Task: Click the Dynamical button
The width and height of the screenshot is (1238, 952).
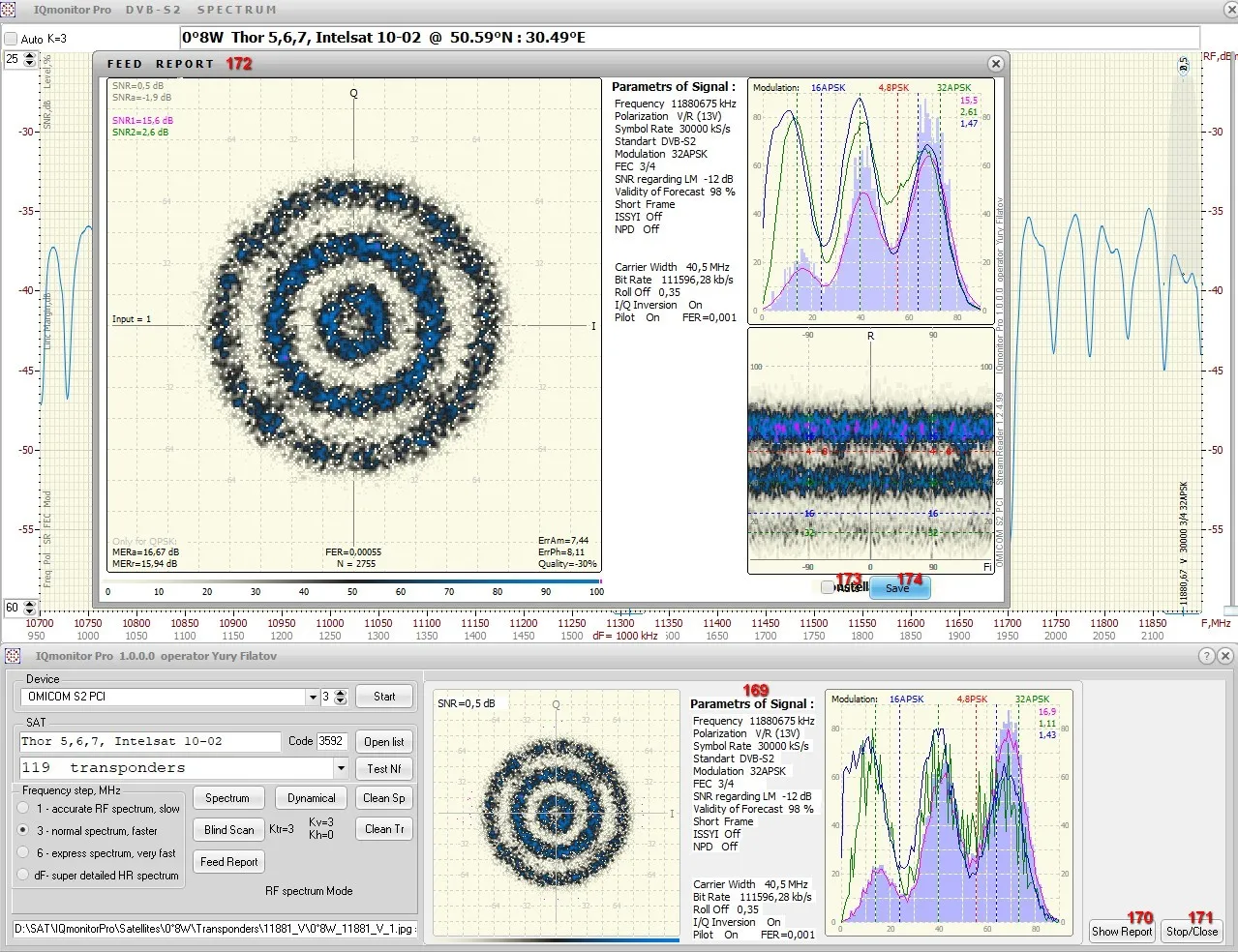Action: tap(311, 798)
